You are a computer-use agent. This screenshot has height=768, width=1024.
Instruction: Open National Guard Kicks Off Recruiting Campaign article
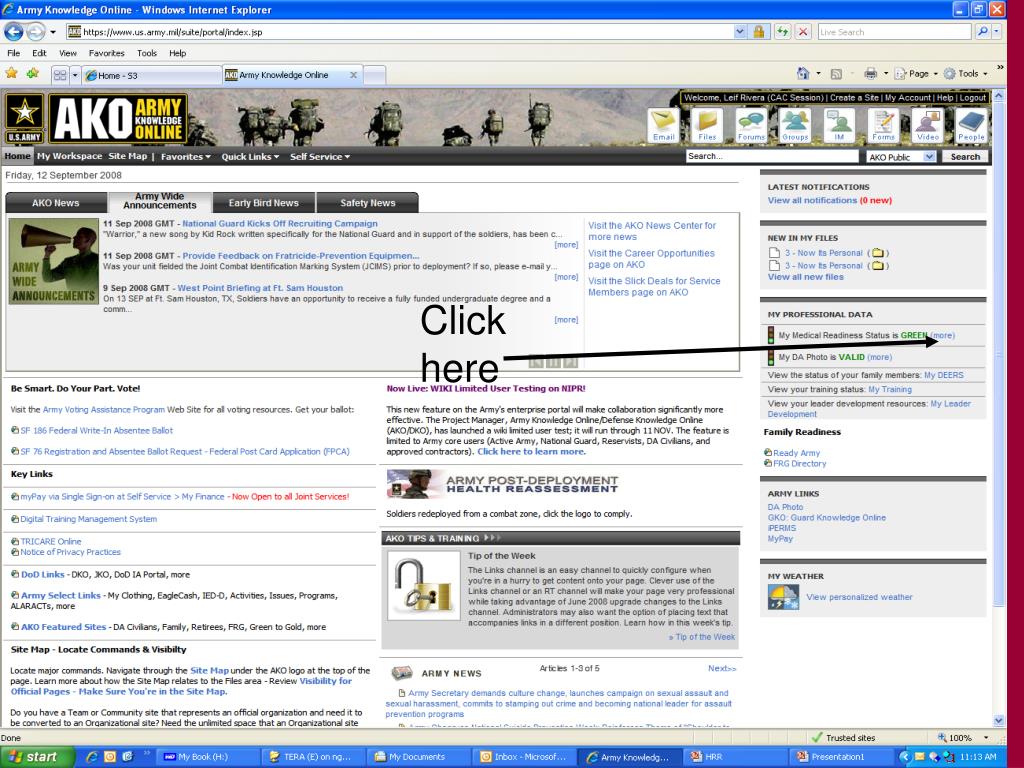(x=280, y=223)
